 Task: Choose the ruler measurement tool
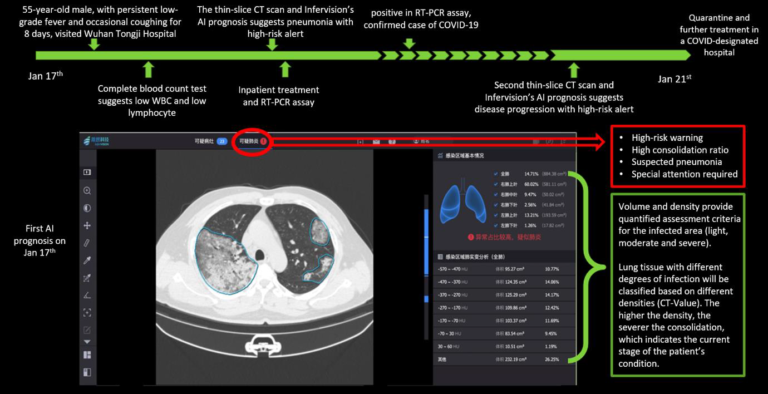tap(87, 243)
